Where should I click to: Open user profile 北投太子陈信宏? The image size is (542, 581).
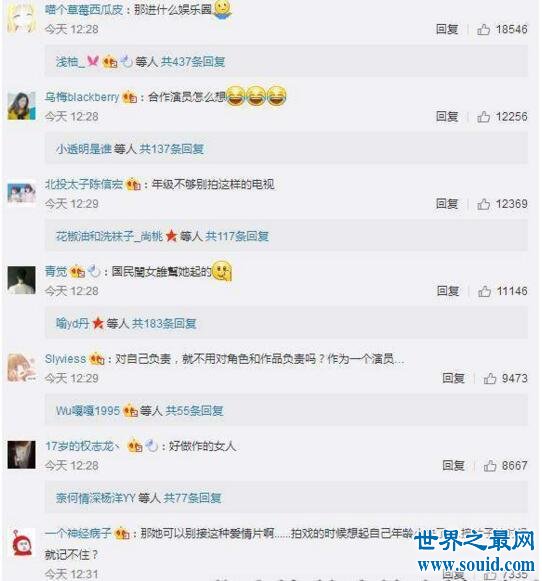[x=84, y=184]
